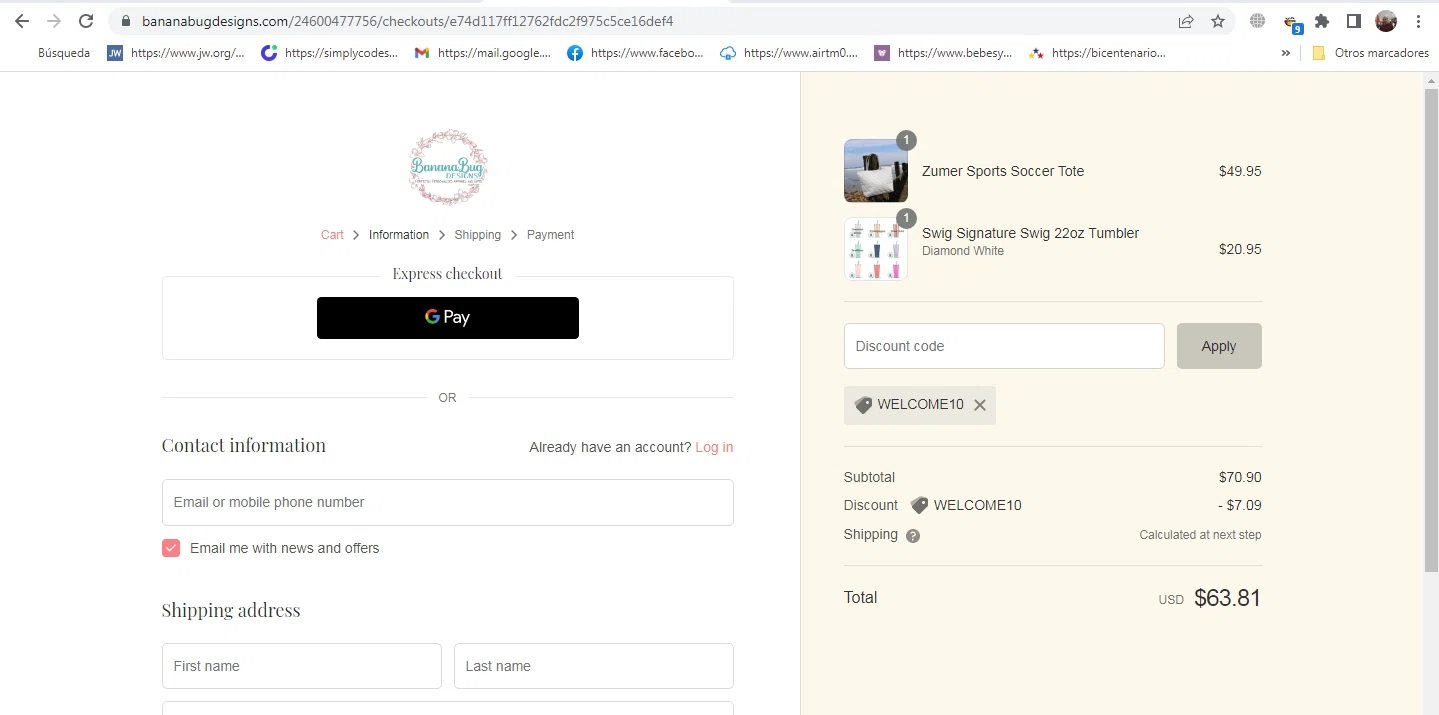Open the airtm bookmark

pos(790,53)
